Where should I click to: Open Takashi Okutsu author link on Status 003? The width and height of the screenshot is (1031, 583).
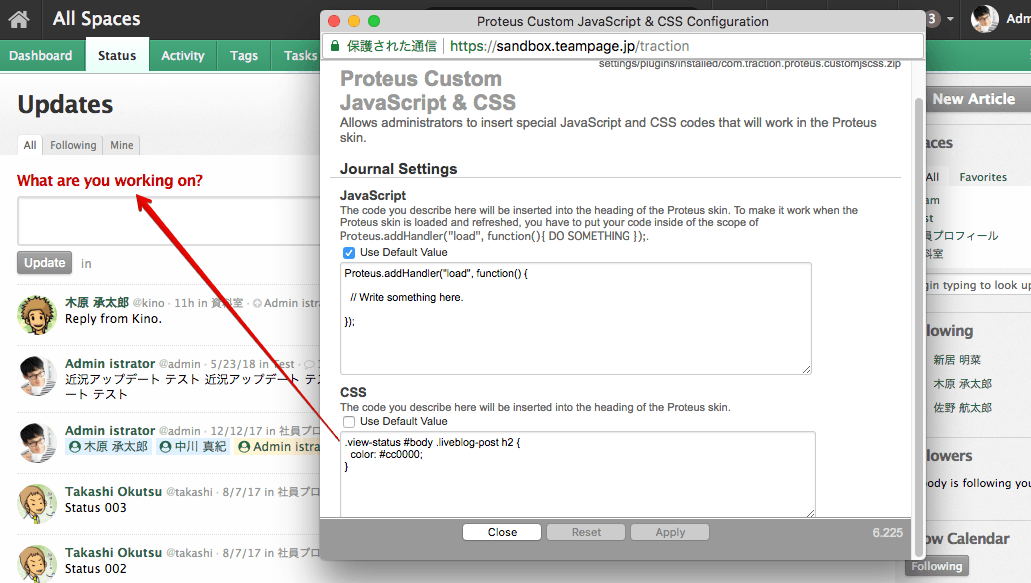point(113,492)
